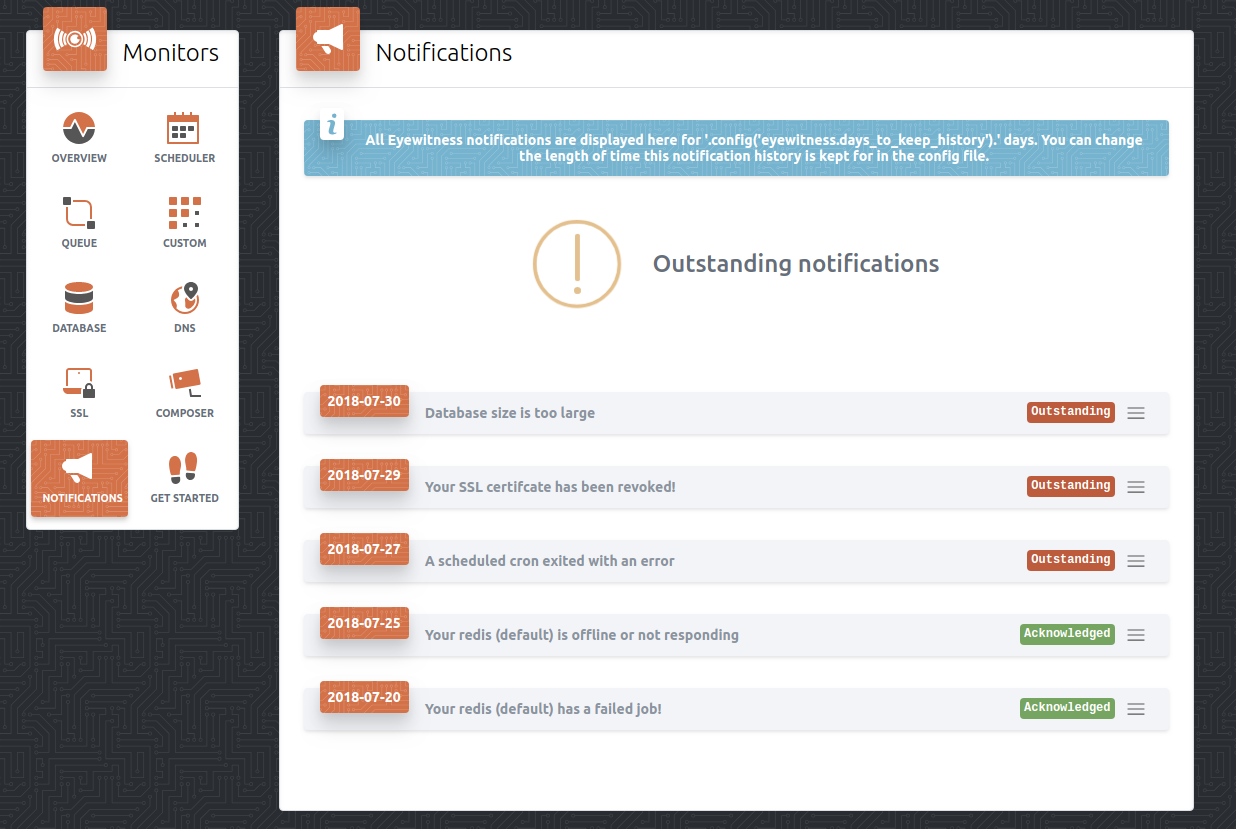Click the Notifications panel title text
The width and height of the screenshot is (1236, 829).
[444, 53]
